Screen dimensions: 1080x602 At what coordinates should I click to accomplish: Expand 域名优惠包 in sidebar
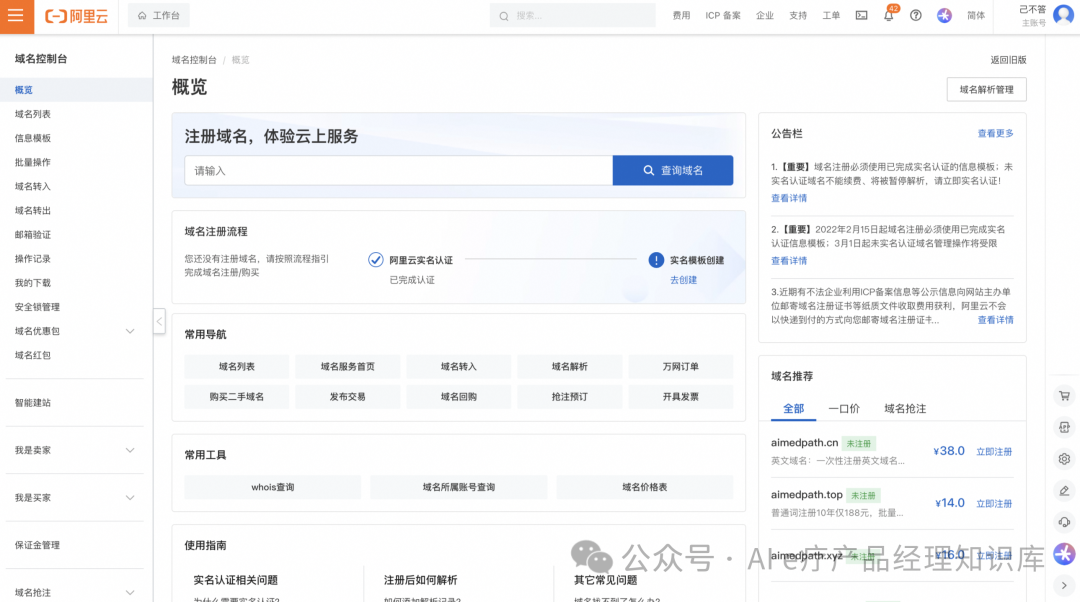(x=129, y=331)
